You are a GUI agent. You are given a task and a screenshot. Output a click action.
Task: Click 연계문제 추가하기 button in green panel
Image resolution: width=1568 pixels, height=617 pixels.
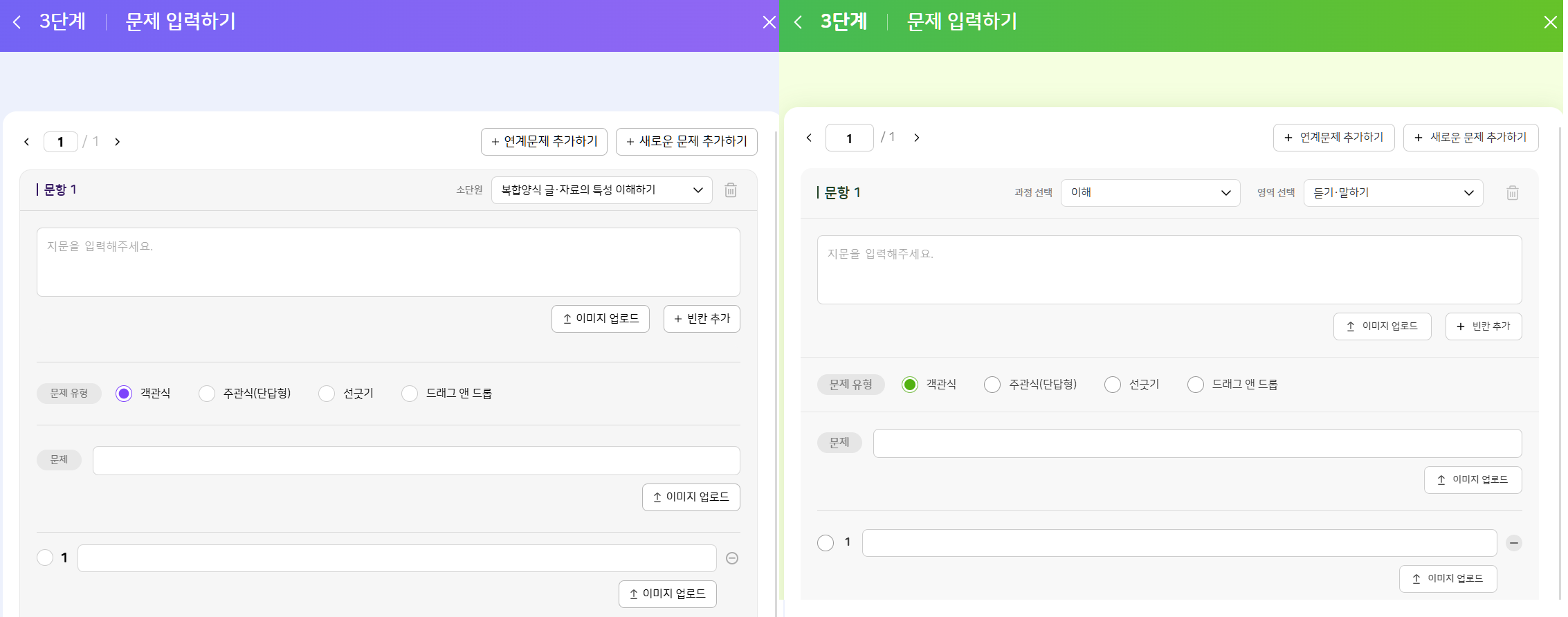(x=1333, y=138)
